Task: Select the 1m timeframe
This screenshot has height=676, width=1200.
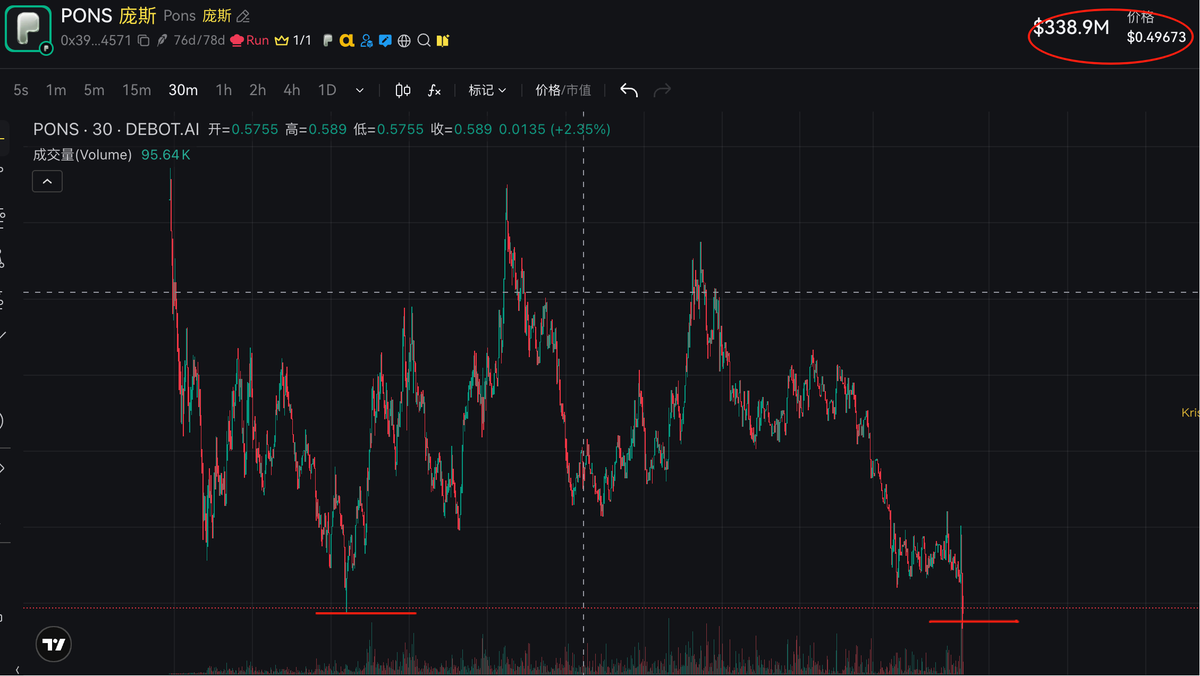Action: (x=56, y=90)
